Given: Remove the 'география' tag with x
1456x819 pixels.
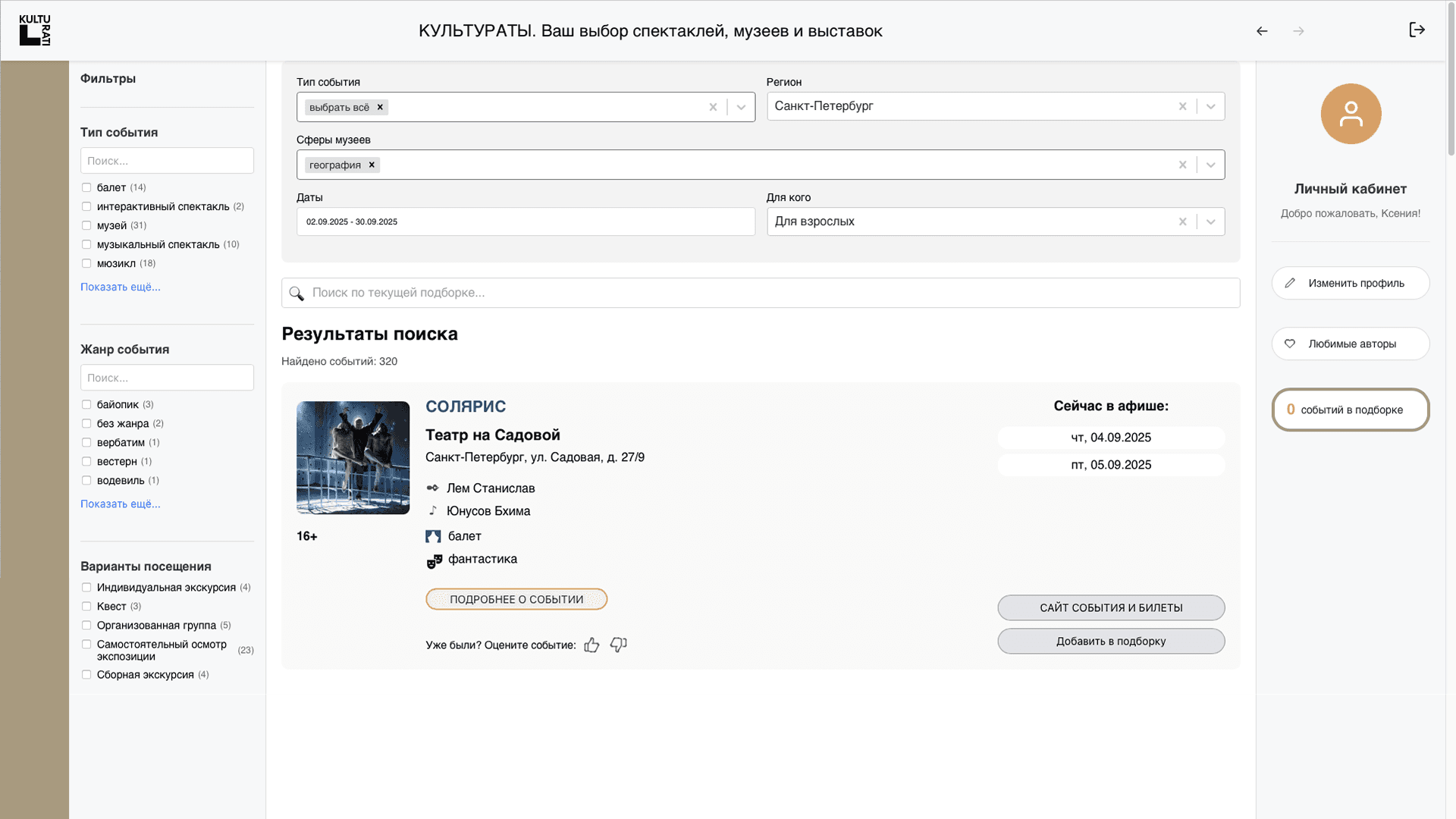Looking at the screenshot, I should tap(372, 165).
